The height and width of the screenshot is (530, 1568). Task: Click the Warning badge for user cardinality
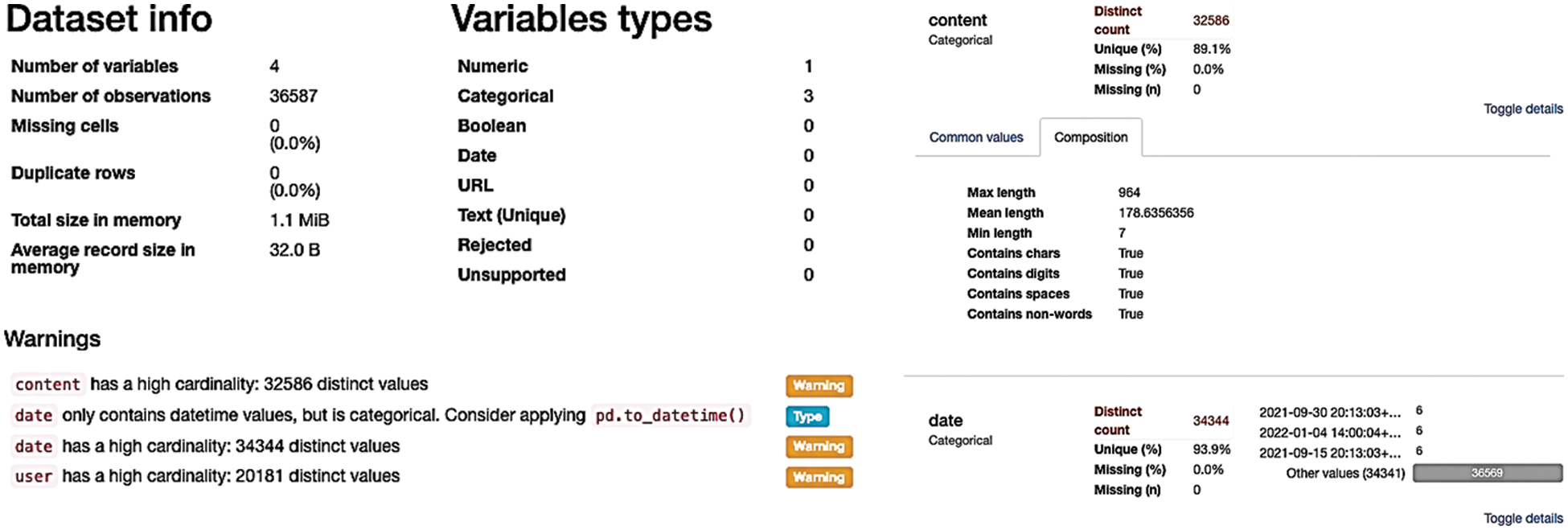click(819, 477)
